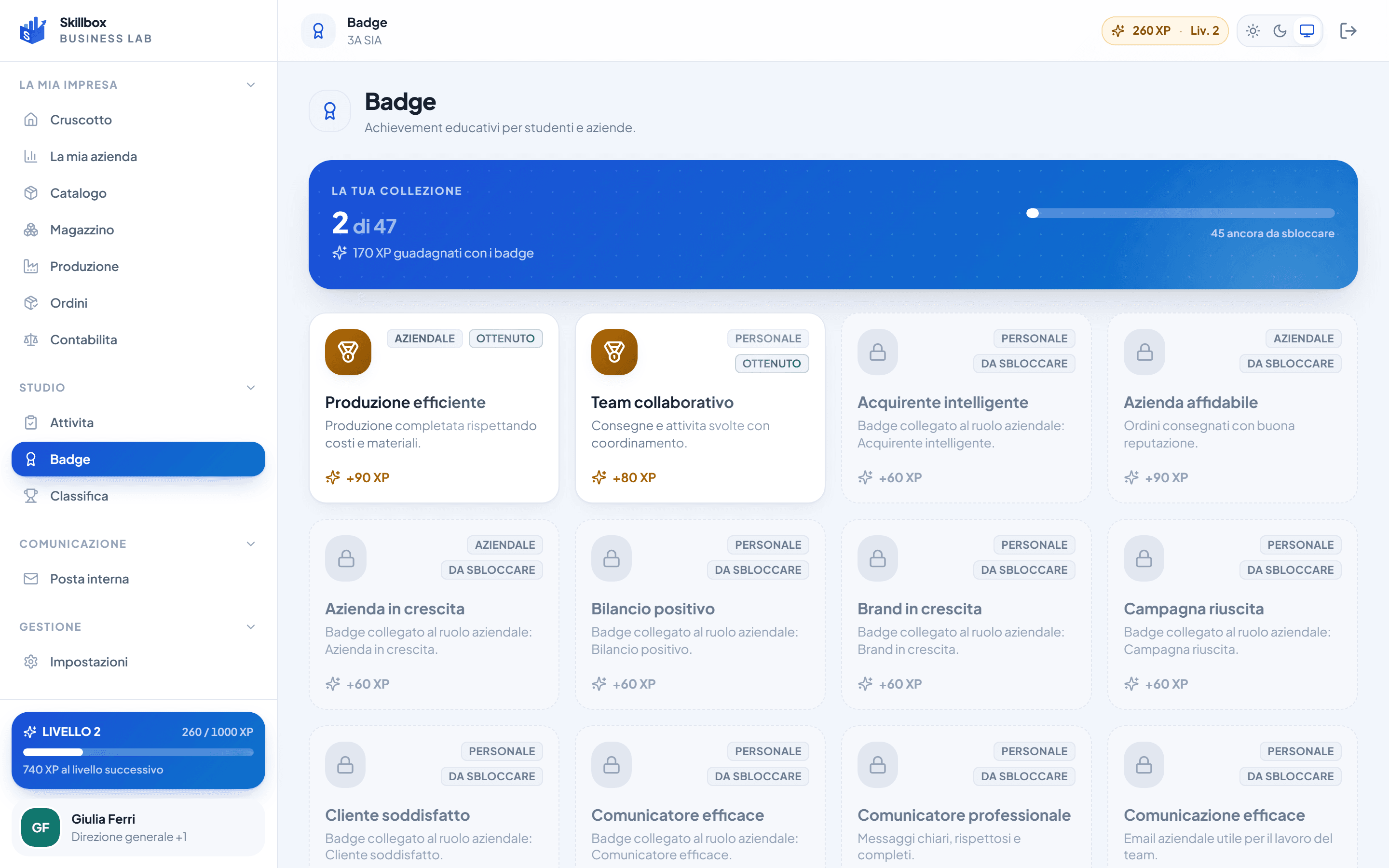Image resolution: width=1389 pixels, height=868 pixels.
Task: Select the Azienda affidabile badge title
Action: 1190,403
